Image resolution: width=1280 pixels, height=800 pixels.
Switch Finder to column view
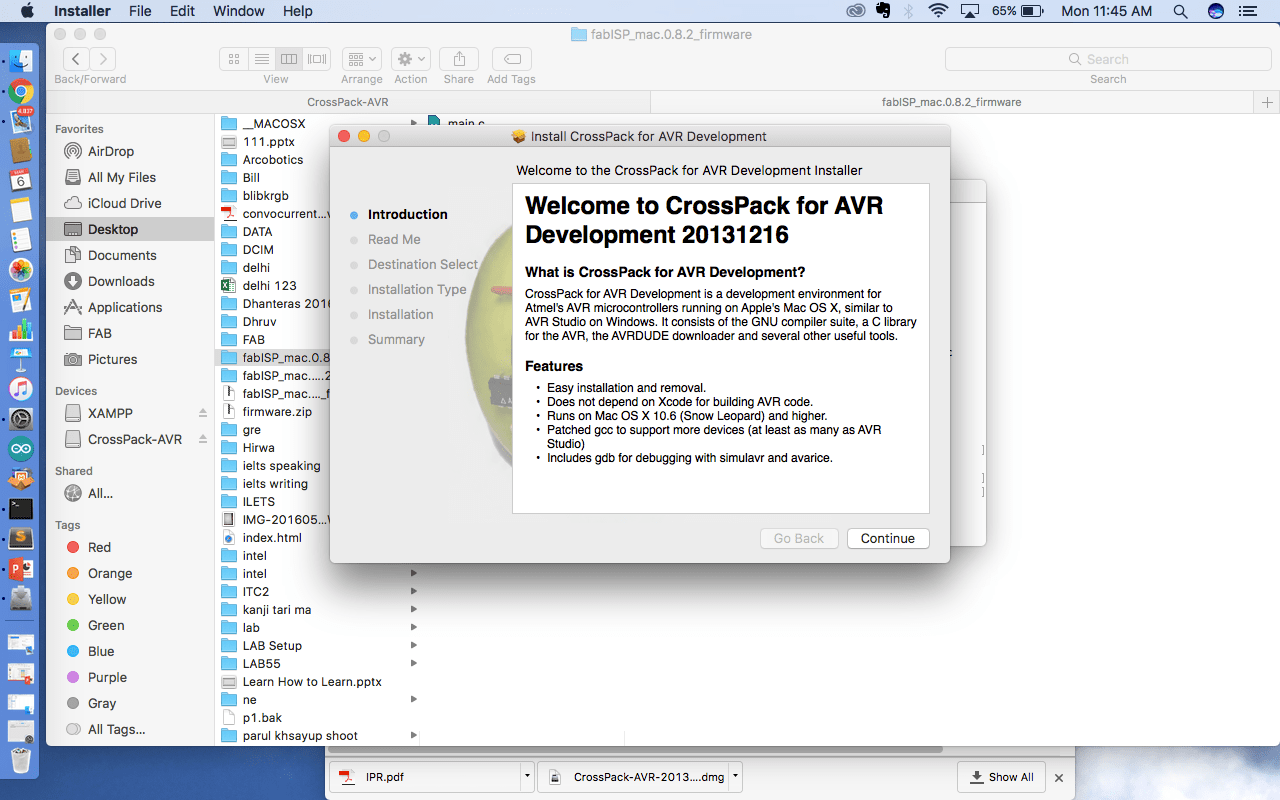click(289, 59)
